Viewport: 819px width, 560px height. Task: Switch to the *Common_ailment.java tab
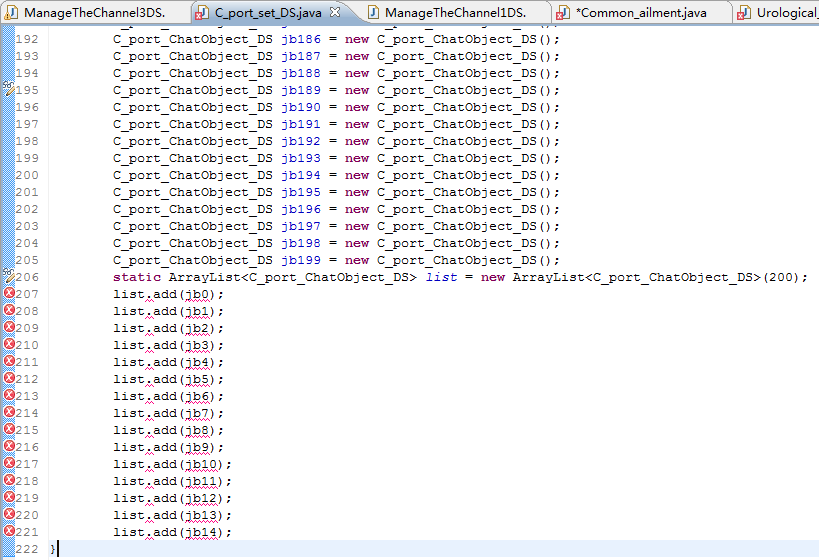click(x=641, y=12)
